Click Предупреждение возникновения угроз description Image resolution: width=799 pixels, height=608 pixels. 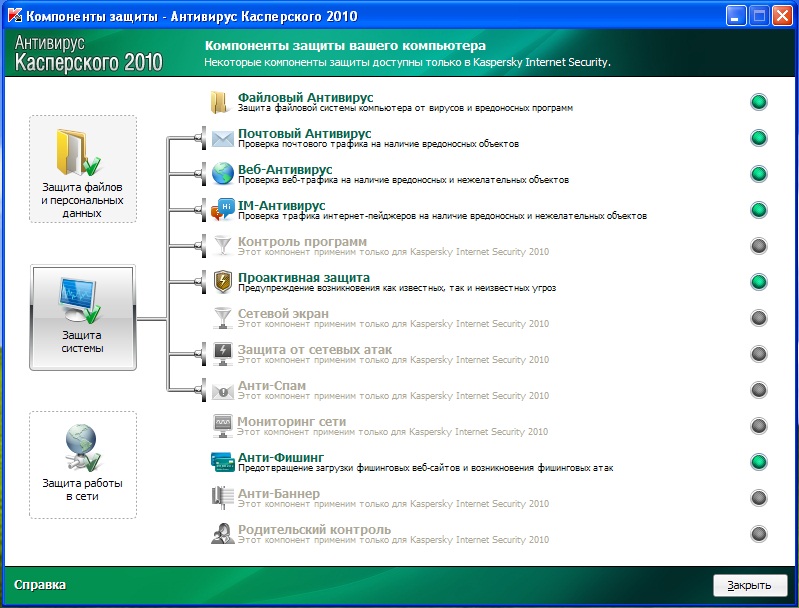point(397,288)
